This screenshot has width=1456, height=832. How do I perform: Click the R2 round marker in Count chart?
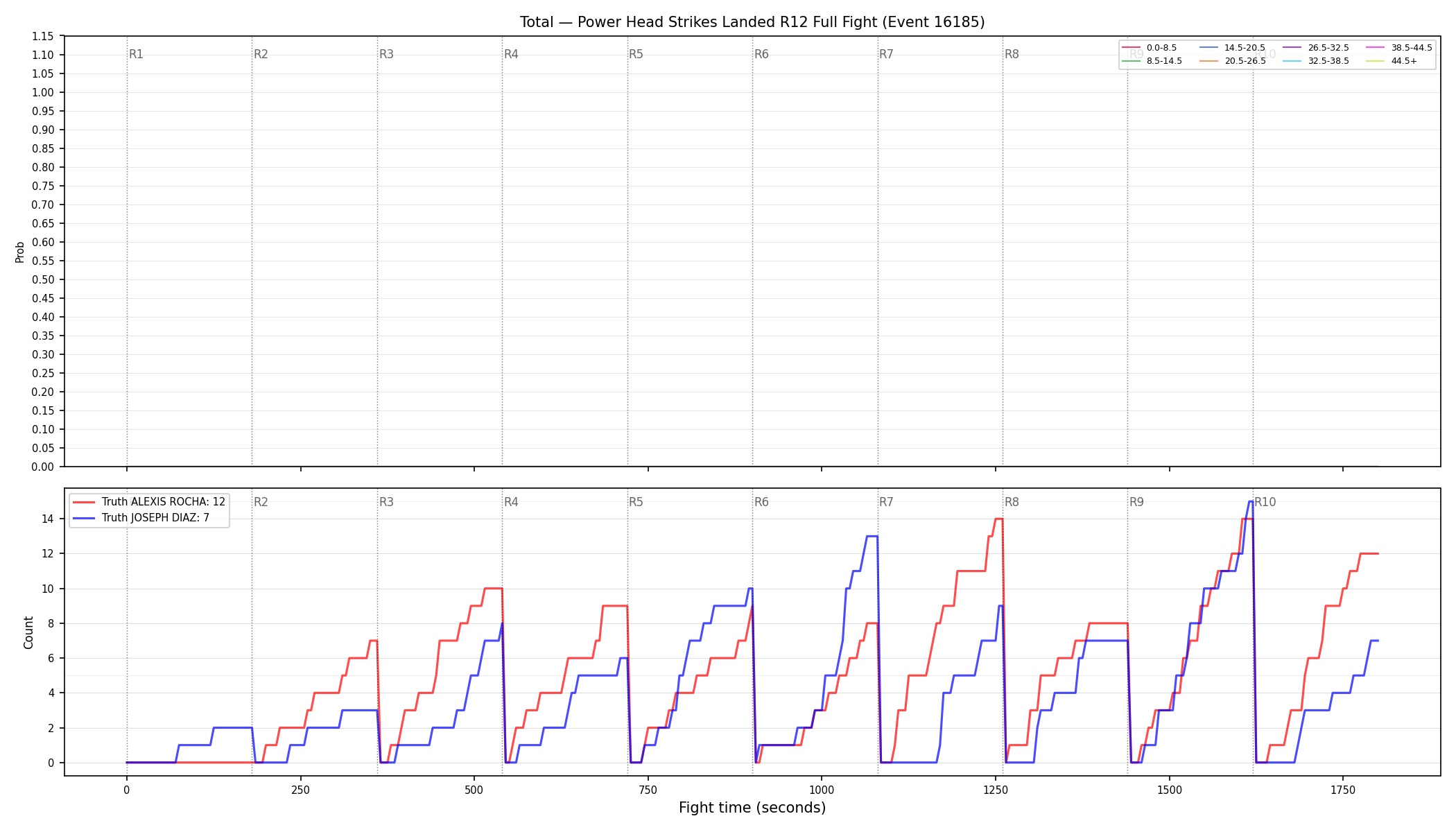coord(261,502)
